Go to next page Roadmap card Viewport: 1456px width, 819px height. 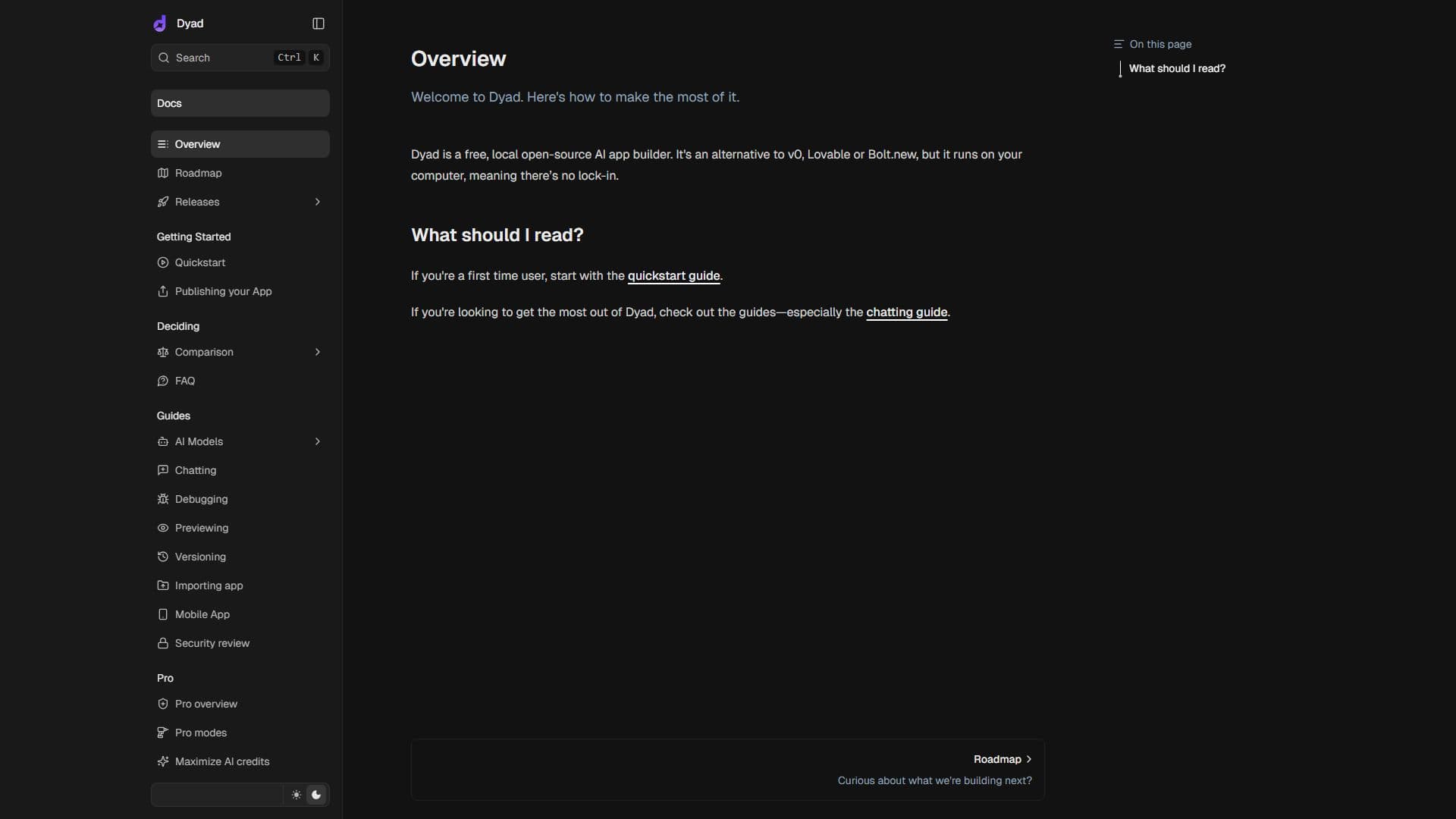pos(728,770)
